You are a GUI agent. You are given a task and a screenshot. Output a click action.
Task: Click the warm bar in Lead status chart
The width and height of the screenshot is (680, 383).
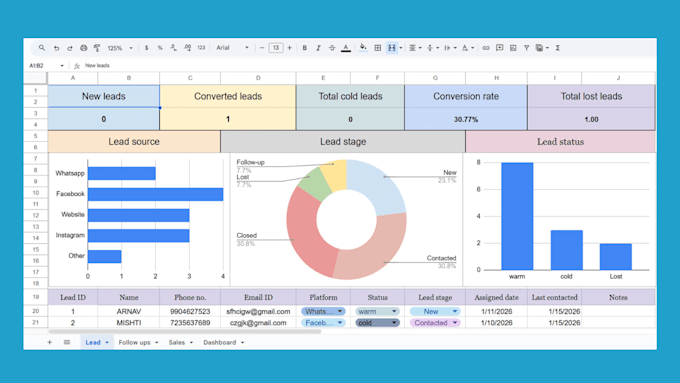[x=517, y=216]
